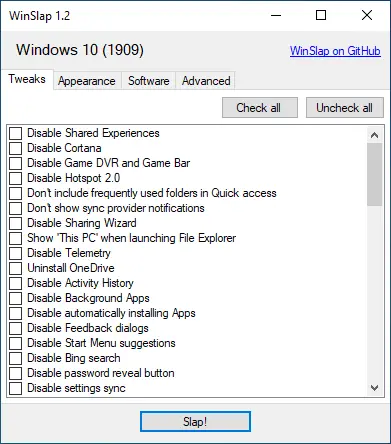Viewport: 391px width, 444px height.
Task: Click the Uncheck all button
Action: tap(345, 108)
